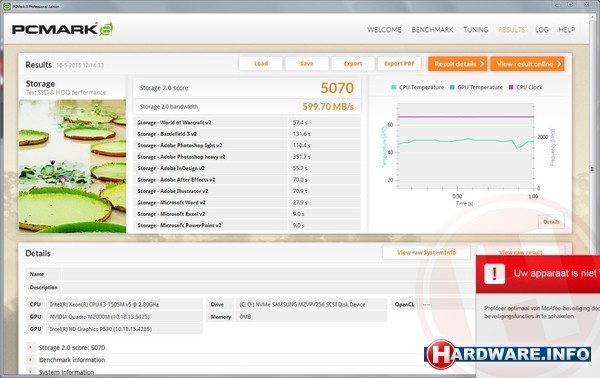600x378 pixels.
Task: Select the Microsoft Word v2 row
Action: [247, 202]
